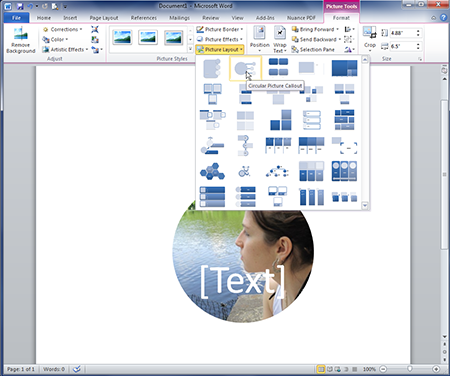The height and width of the screenshot is (376, 450).
Task: Collapse the ribbon using caret icon
Action: click(433, 18)
